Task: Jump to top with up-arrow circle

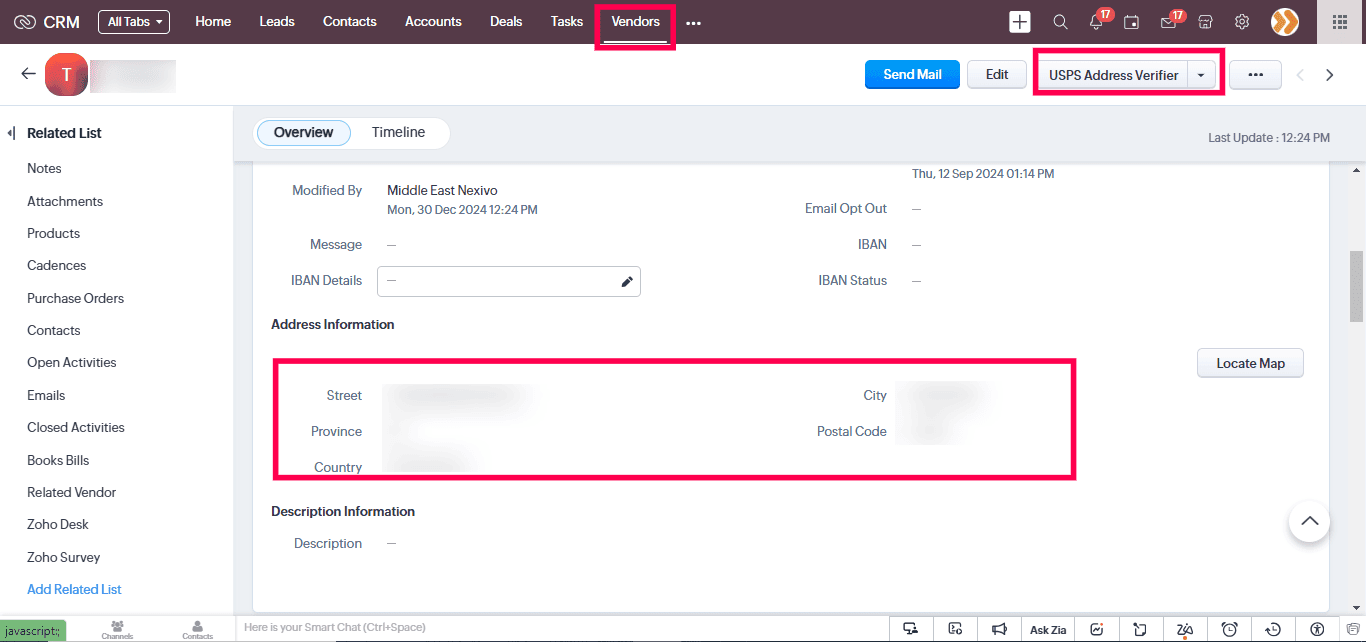Action: 1309,521
